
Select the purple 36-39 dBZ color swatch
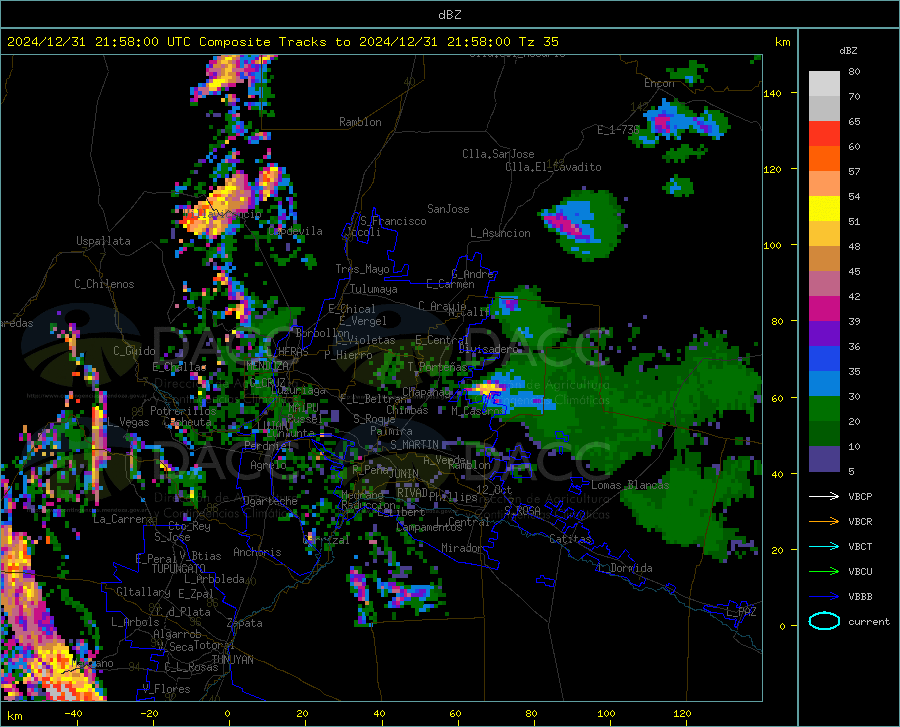pos(824,334)
